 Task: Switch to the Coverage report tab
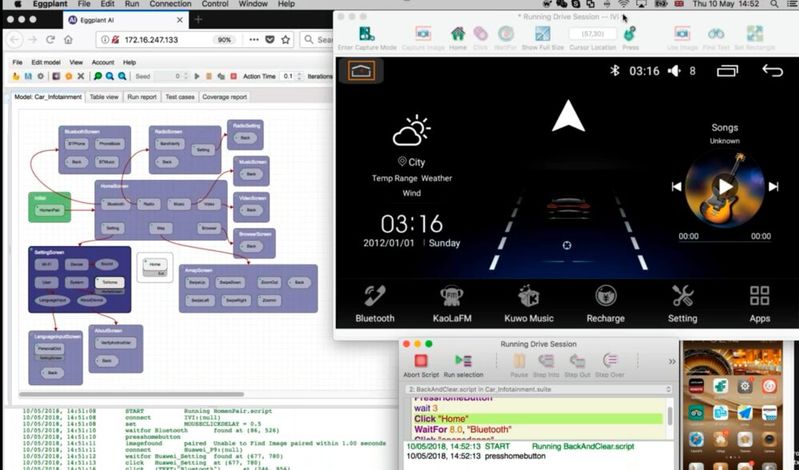coord(224,97)
